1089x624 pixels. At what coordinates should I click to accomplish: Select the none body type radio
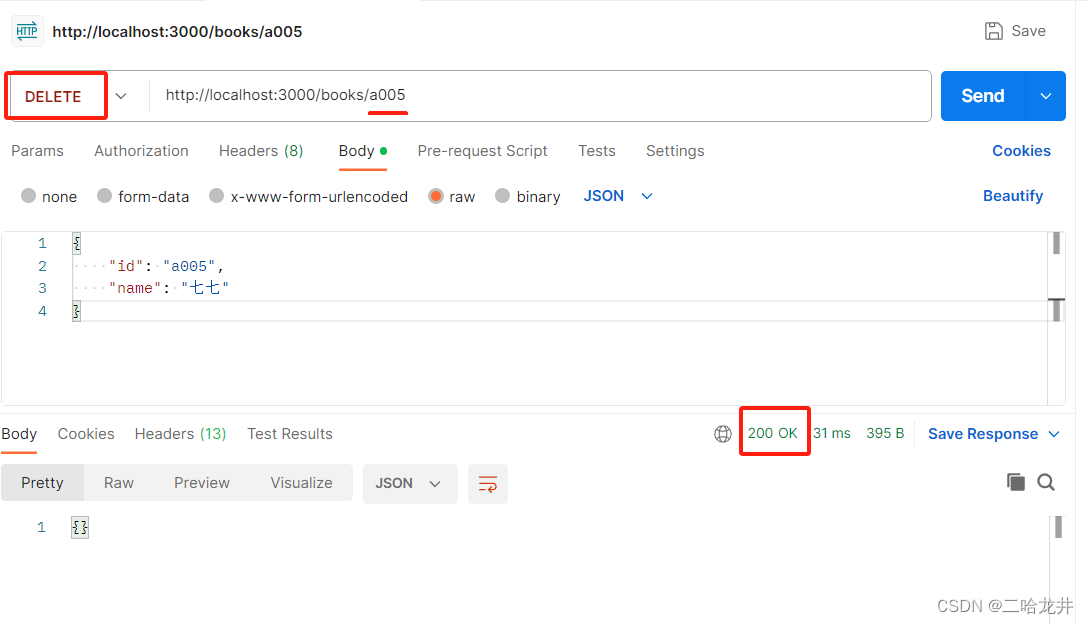29,196
